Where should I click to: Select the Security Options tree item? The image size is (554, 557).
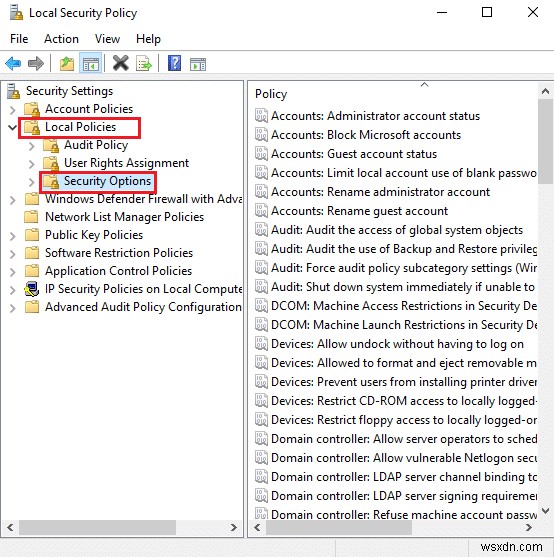point(108,181)
